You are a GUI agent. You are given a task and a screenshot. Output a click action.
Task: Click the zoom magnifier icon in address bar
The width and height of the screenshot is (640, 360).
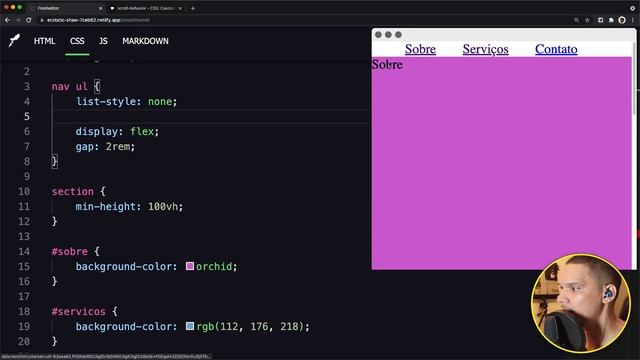[576, 20]
